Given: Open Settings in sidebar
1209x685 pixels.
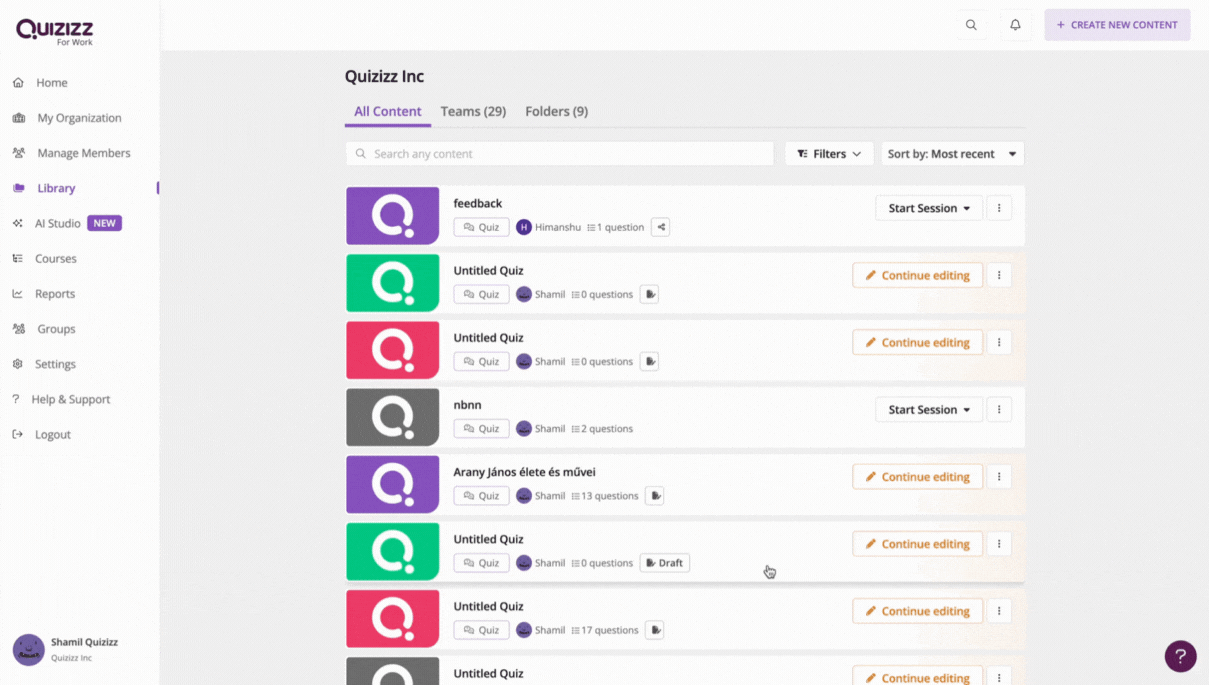Looking at the screenshot, I should 55,364.
